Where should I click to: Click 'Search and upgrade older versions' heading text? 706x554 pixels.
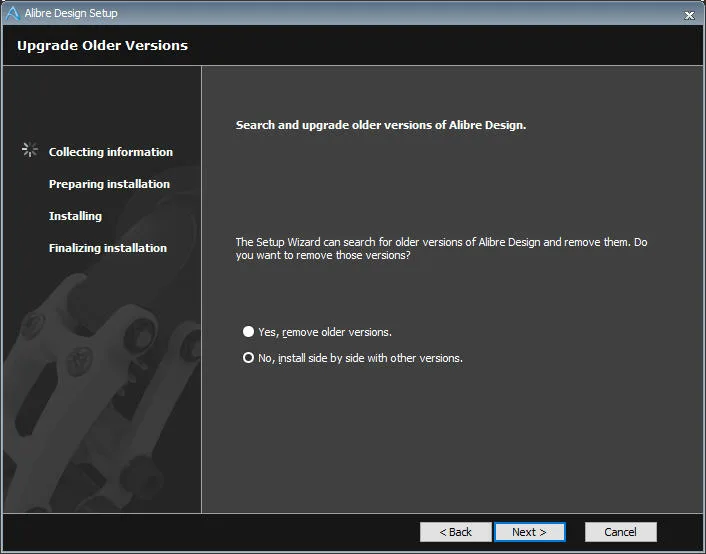click(381, 125)
